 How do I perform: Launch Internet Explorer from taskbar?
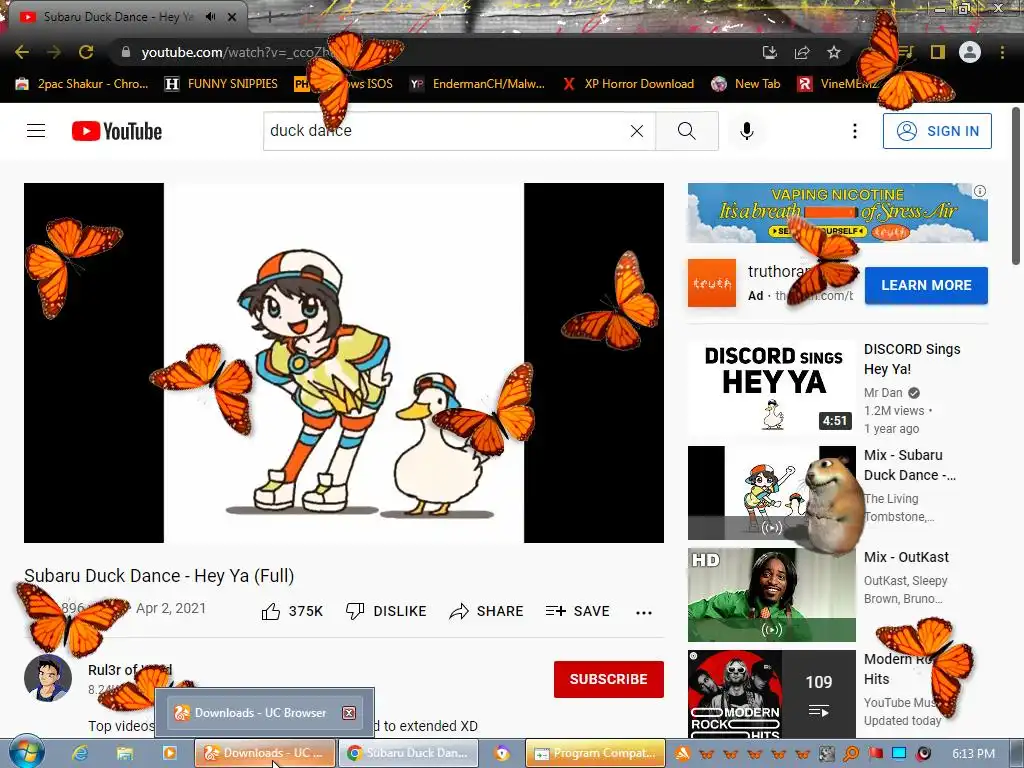click(x=80, y=753)
